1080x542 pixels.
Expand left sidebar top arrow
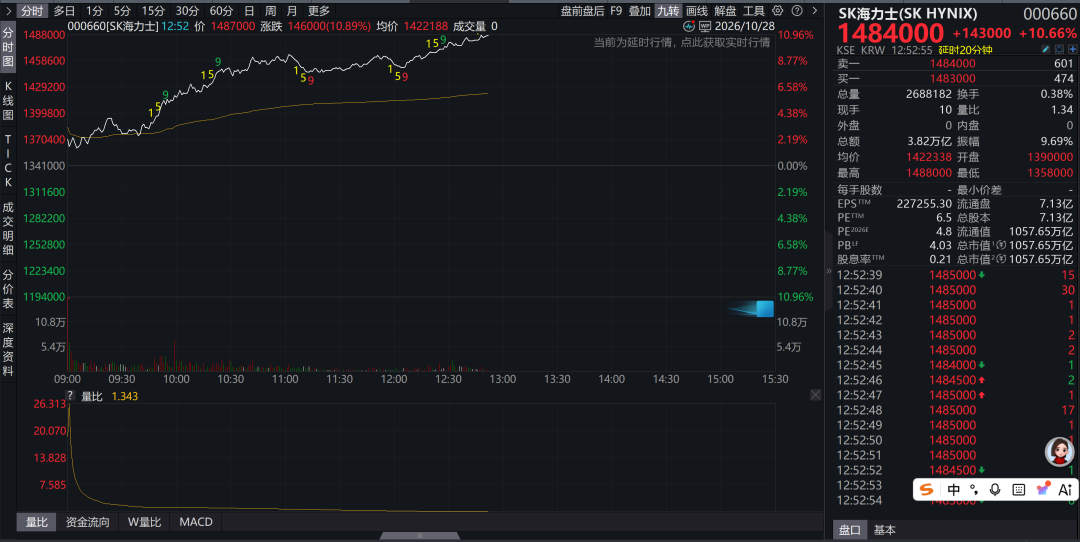[x=8, y=11]
